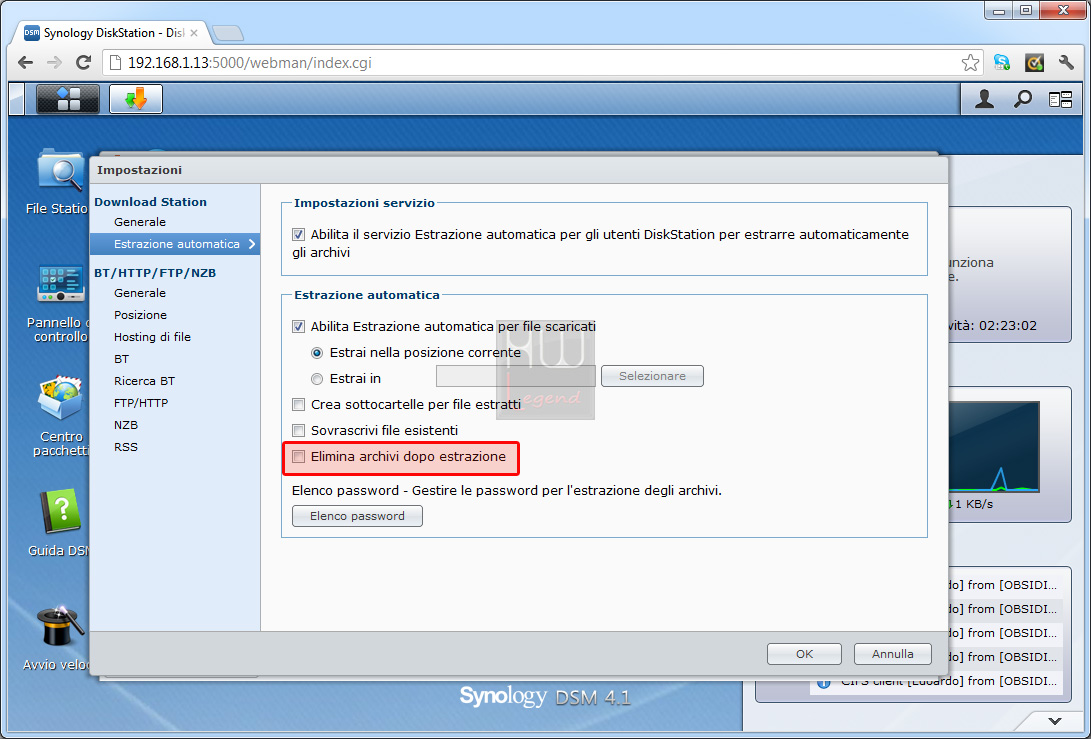Open the user account options icon
Image resolution: width=1091 pixels, height=739 pixels.
tap(984, 100)
